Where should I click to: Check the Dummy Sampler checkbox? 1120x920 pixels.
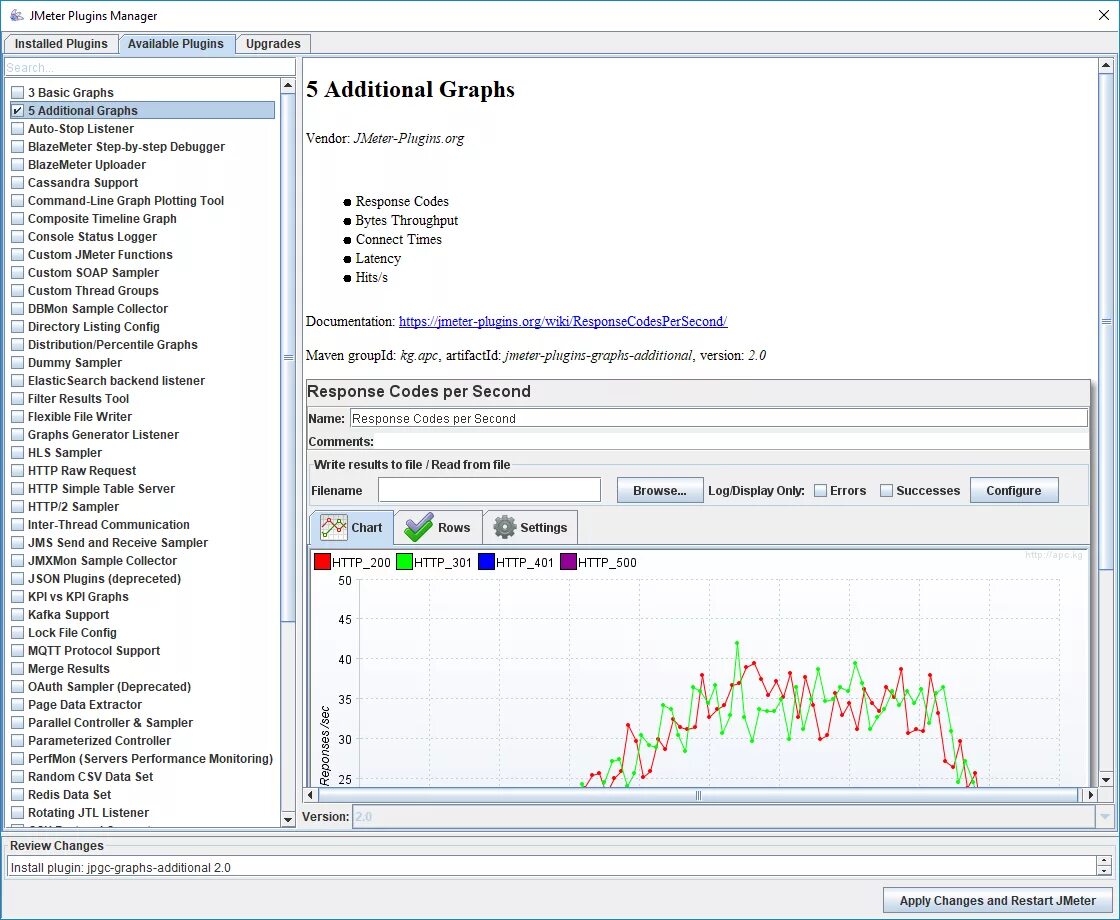(x=18, y=363)
